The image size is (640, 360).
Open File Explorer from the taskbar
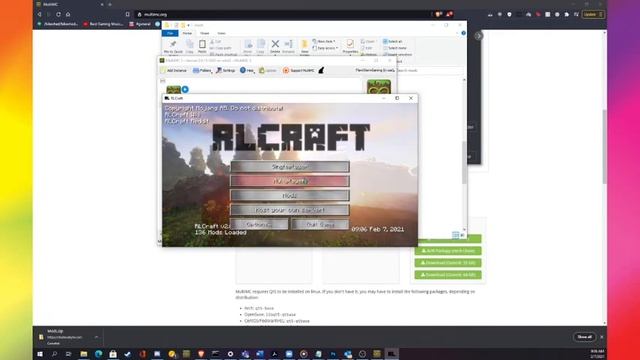tap(84, 354)
